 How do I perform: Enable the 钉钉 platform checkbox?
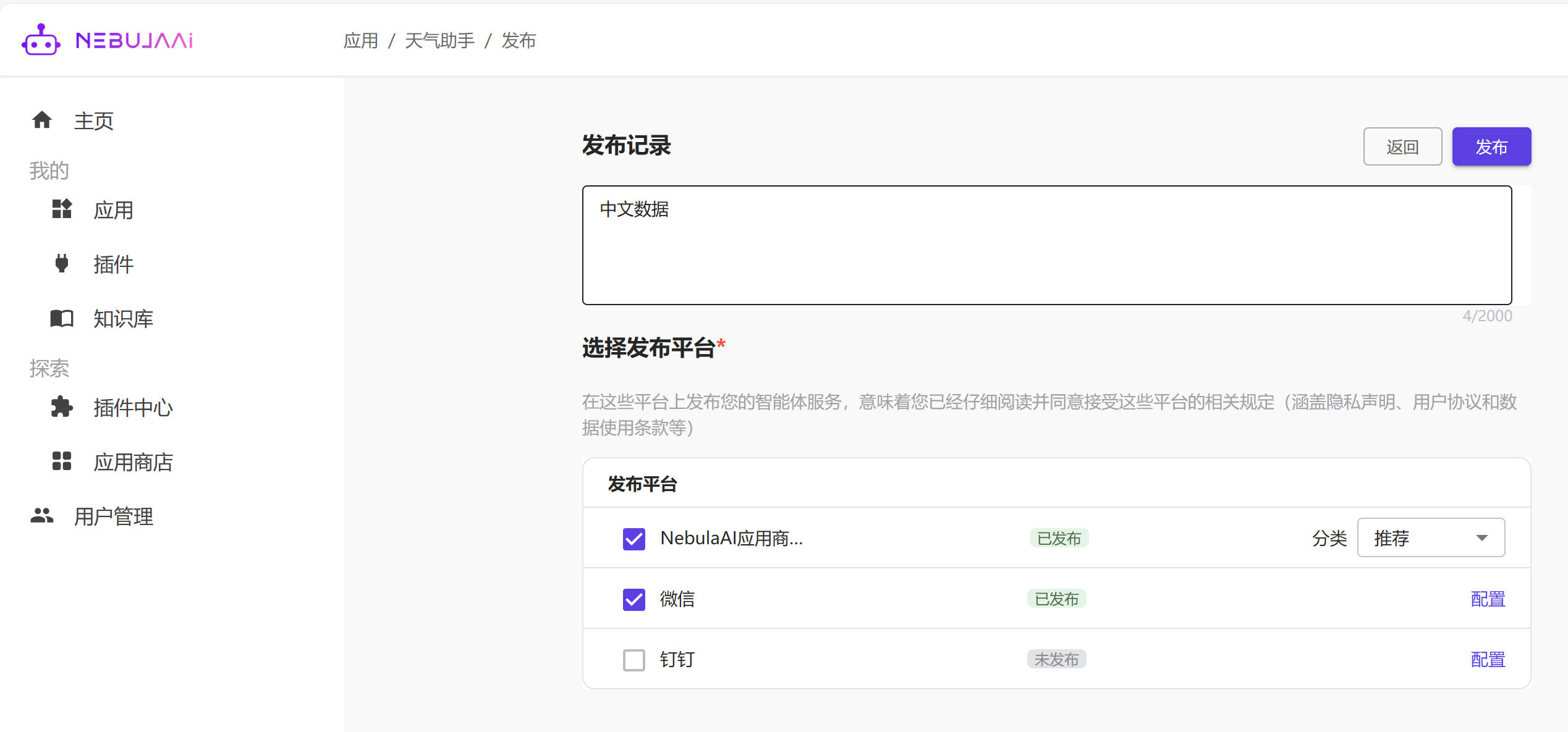click(x=634, y=660)
